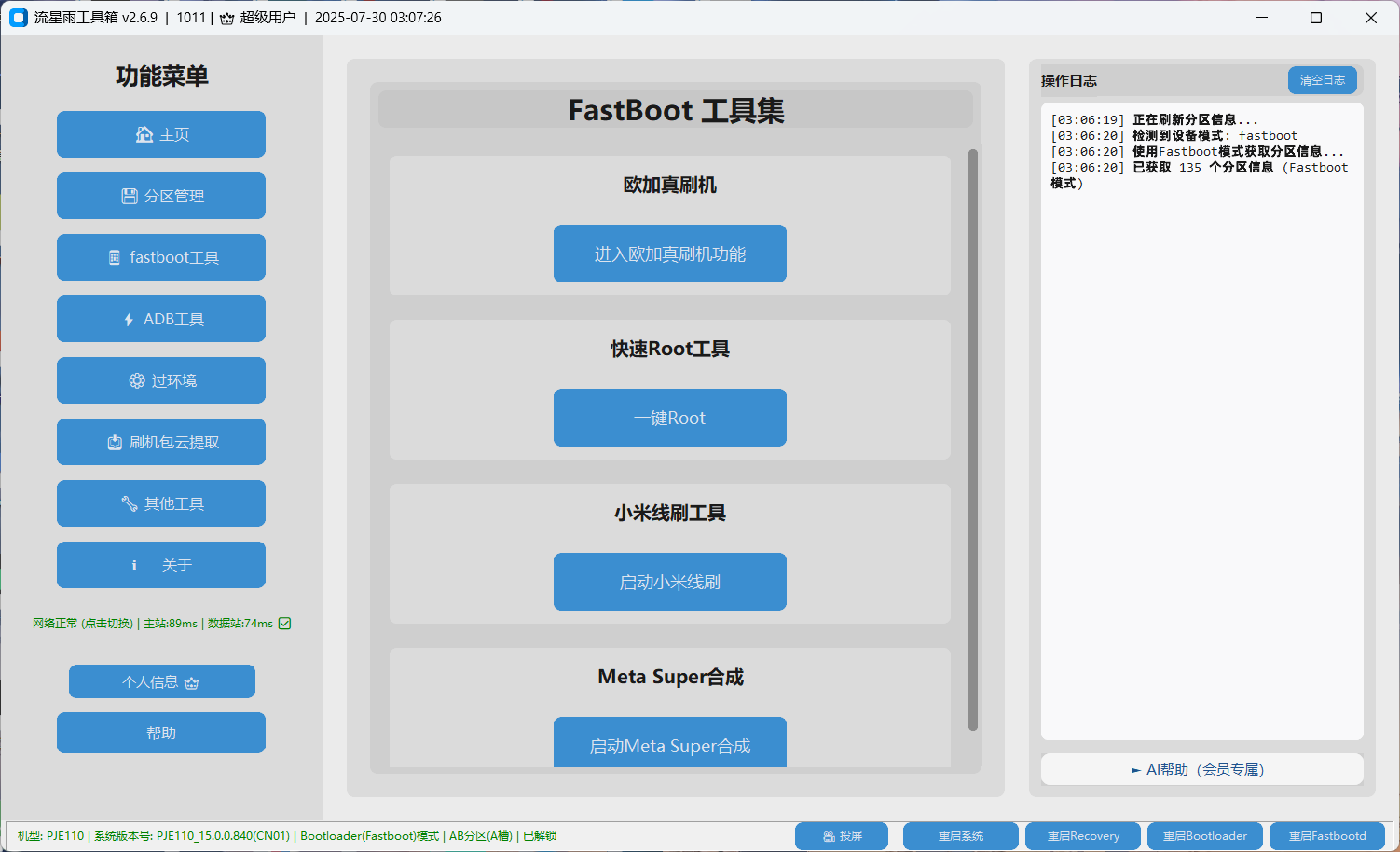The image size is (1400, 852).
Task: Click the 一键Root button
Action: pos(669,418)
